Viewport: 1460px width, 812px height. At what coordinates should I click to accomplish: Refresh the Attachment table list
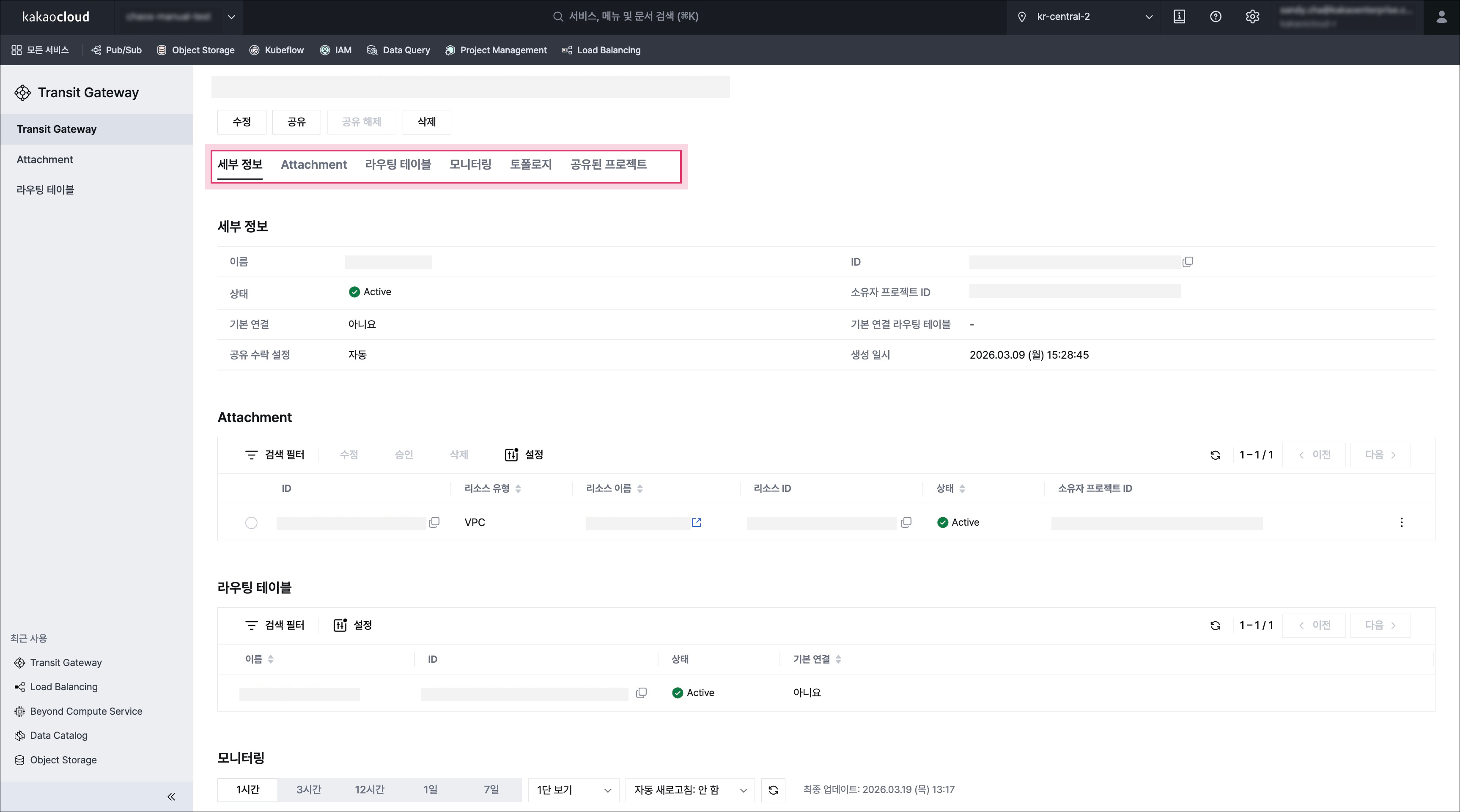tap(1215, 455)
